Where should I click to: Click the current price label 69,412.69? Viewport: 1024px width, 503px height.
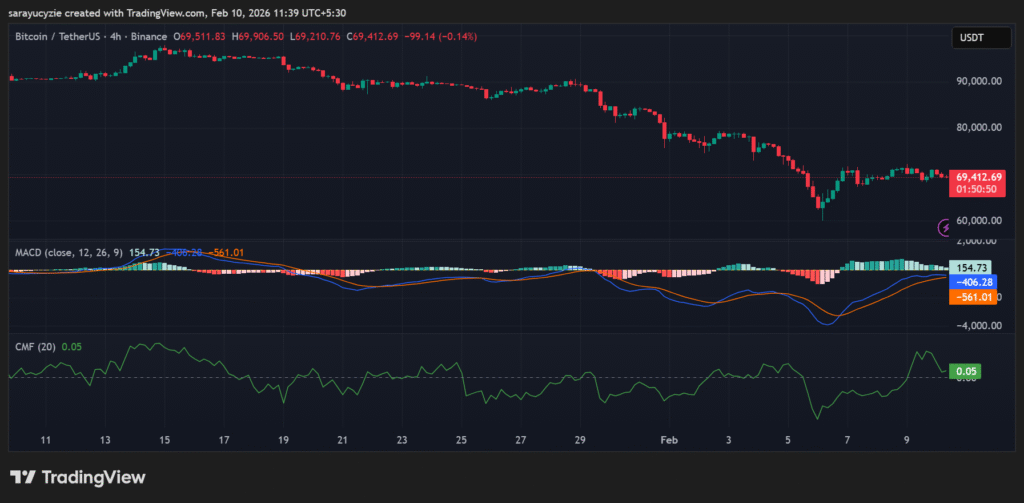click(979, 177)
